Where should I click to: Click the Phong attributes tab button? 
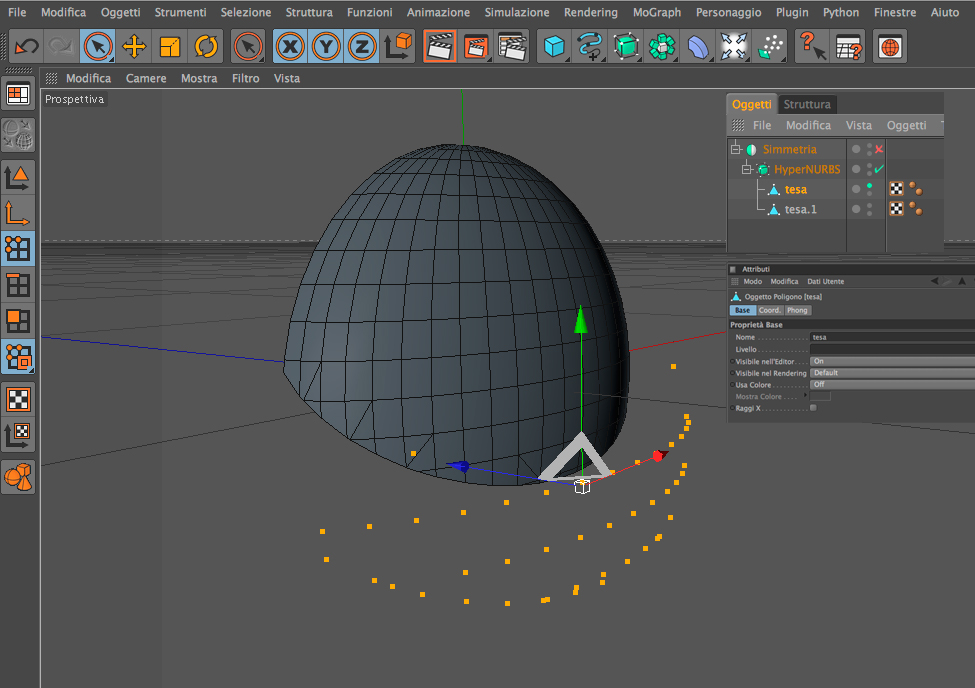(x=797, y=310)
